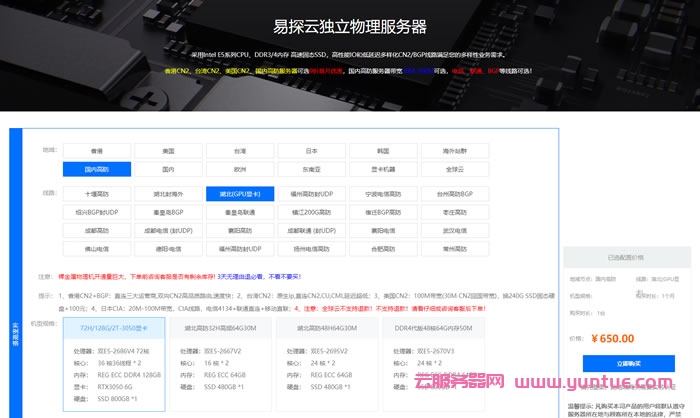Pick the 全球云 region option

tap(455, 169)
